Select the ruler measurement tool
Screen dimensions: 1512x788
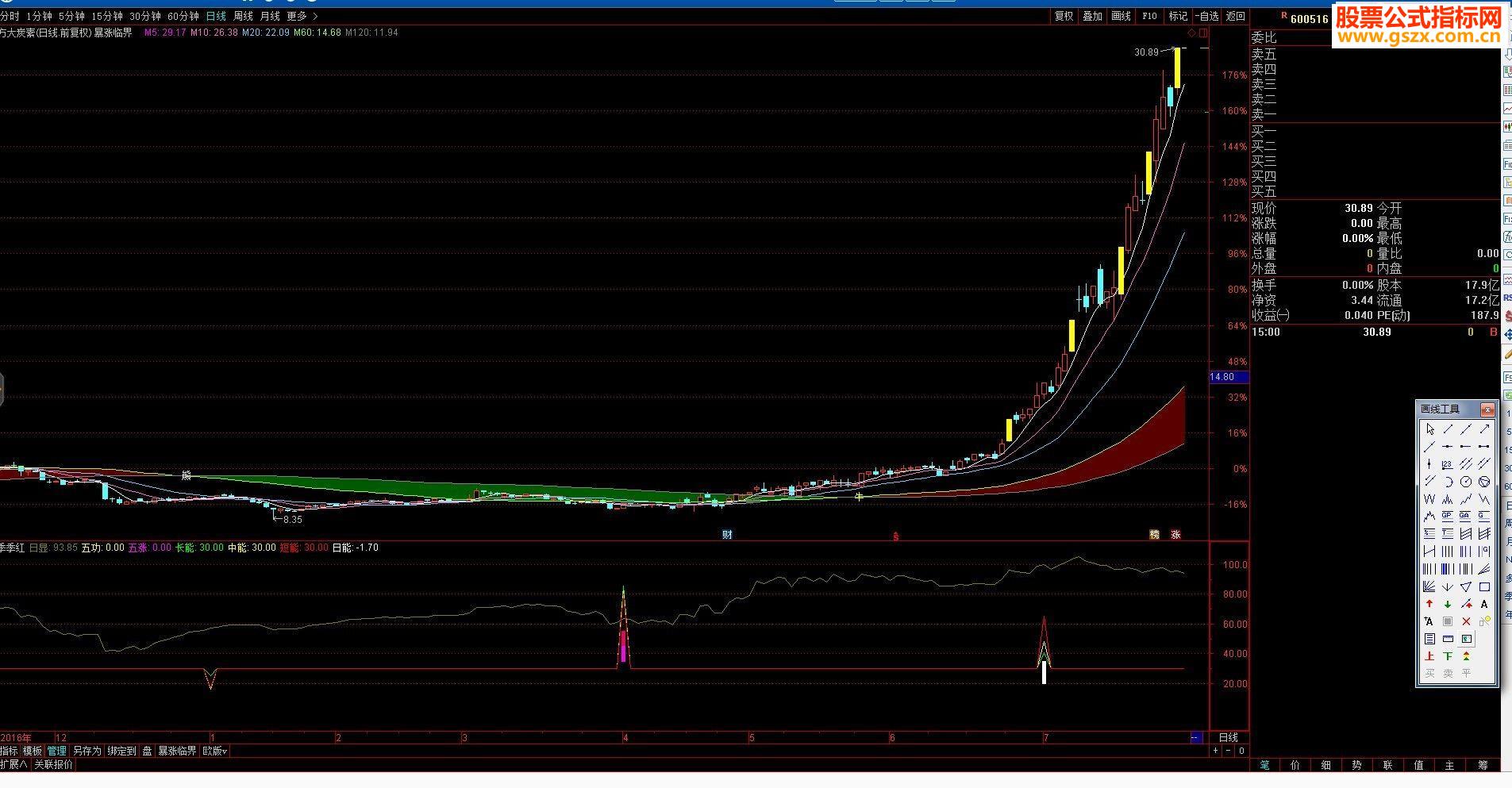(1448, 638)
